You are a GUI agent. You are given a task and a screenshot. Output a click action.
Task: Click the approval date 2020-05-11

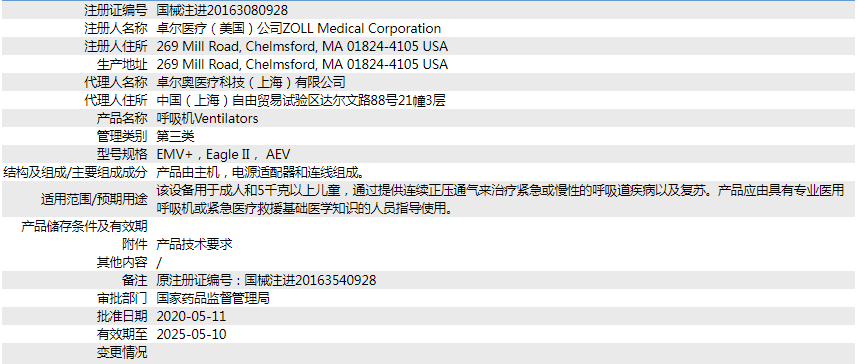pyautogui.click(x=191, y=316)
